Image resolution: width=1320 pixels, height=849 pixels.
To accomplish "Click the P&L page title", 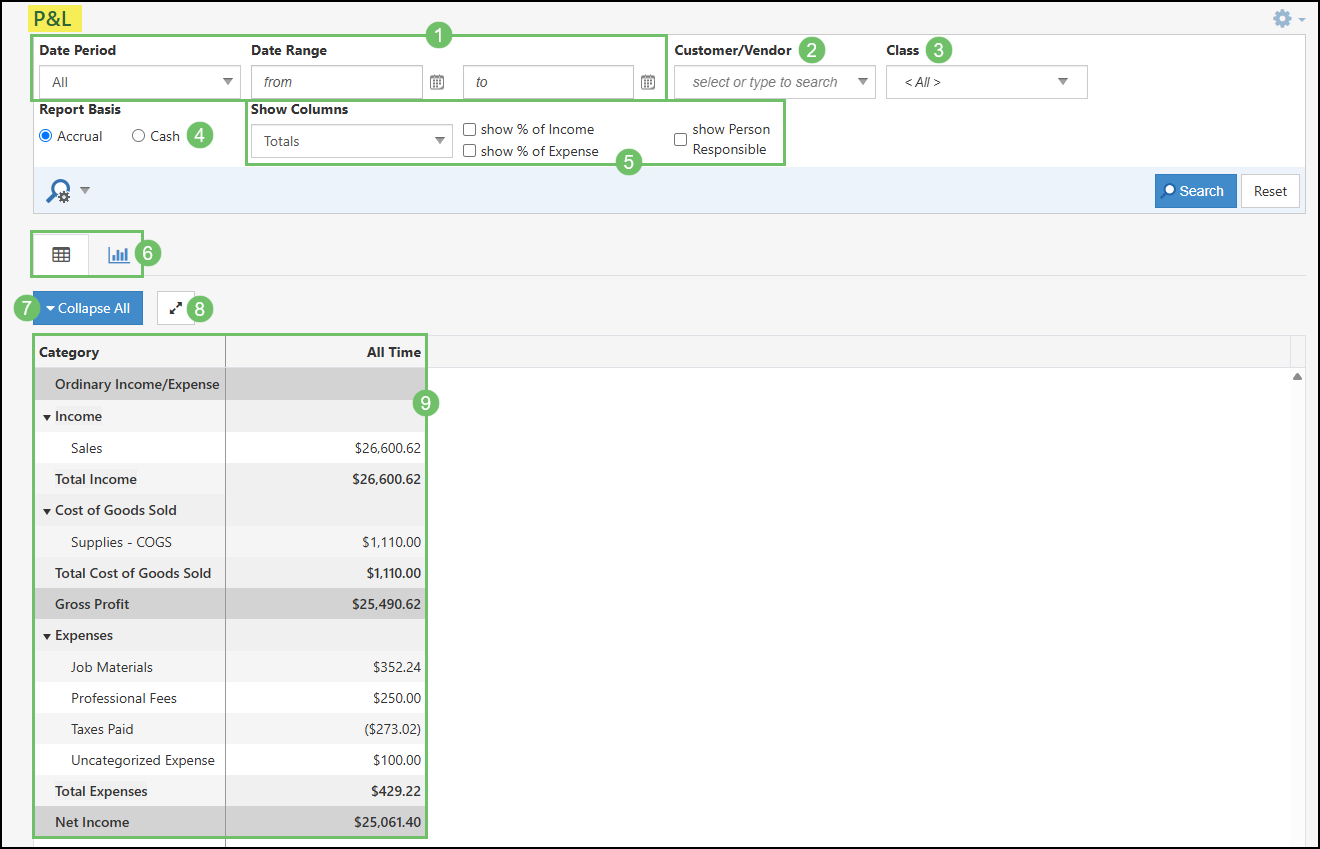I will pos(53,19).
